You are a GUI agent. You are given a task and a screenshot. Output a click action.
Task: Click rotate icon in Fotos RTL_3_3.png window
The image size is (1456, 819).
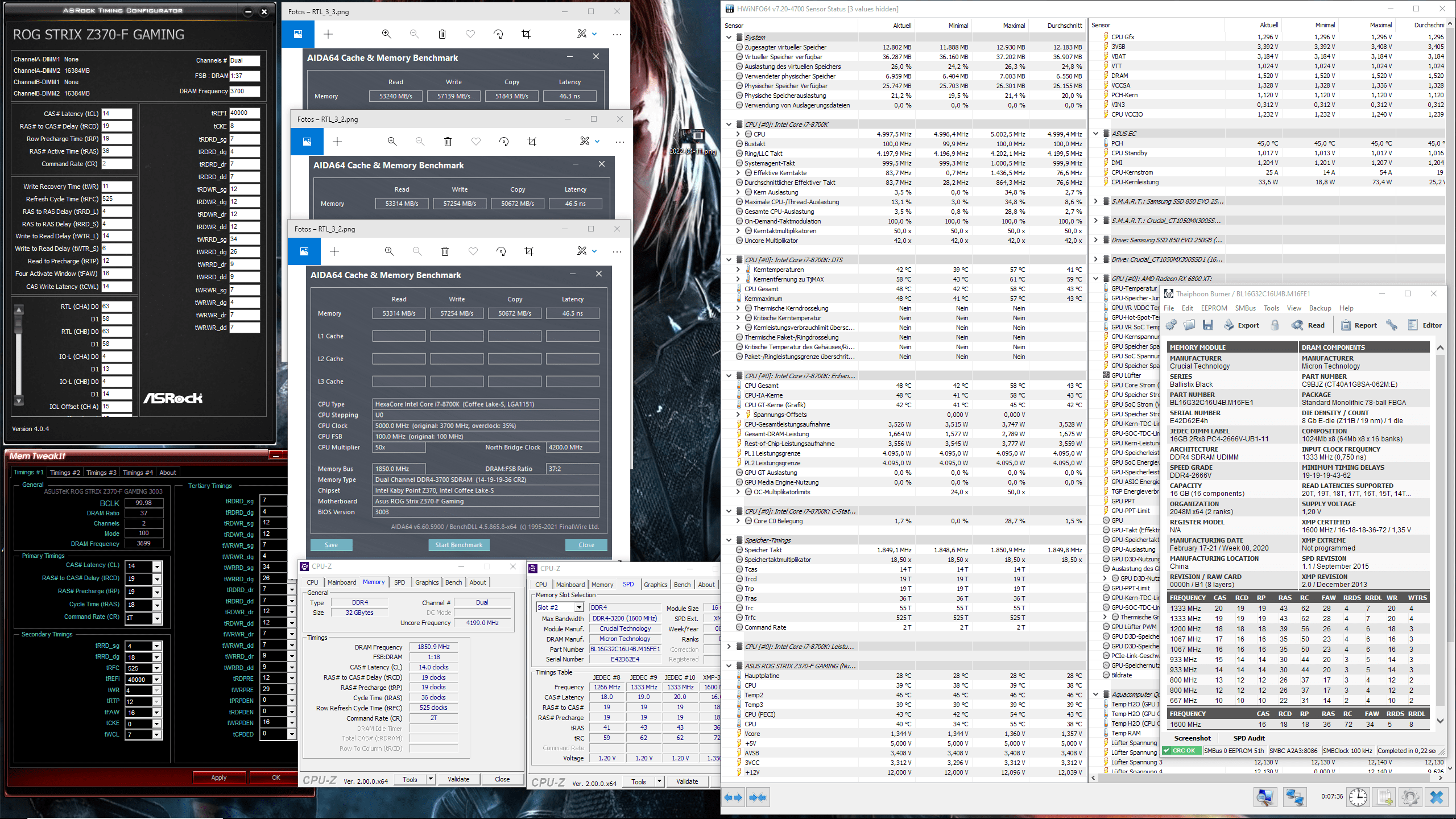(x=498, y=34)
